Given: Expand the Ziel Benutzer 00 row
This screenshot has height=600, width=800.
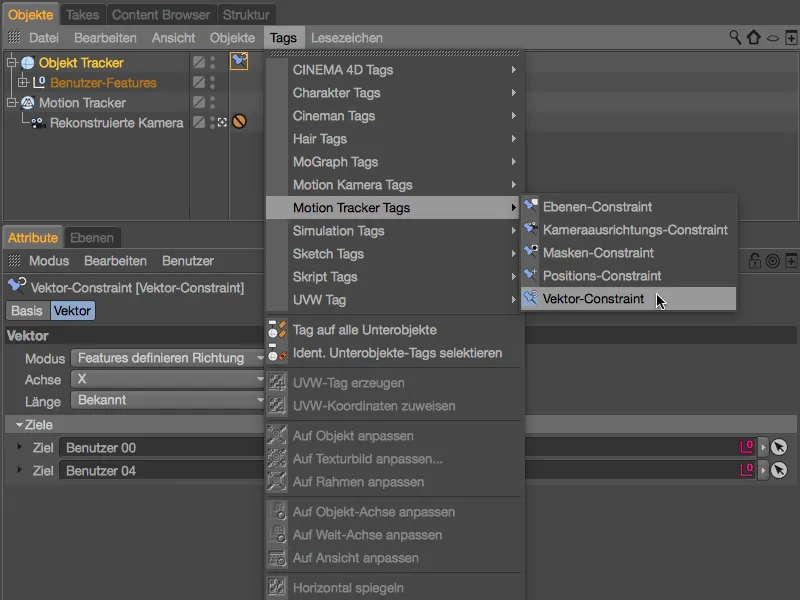Looking at the screenshot, I should pos(19,447).
